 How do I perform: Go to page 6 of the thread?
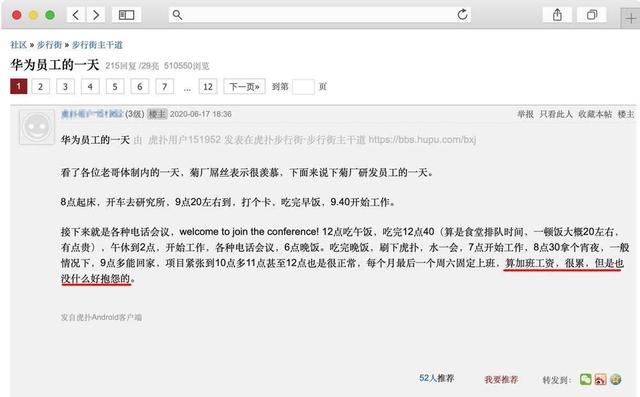pyautogui.click(x=140, y=86)
